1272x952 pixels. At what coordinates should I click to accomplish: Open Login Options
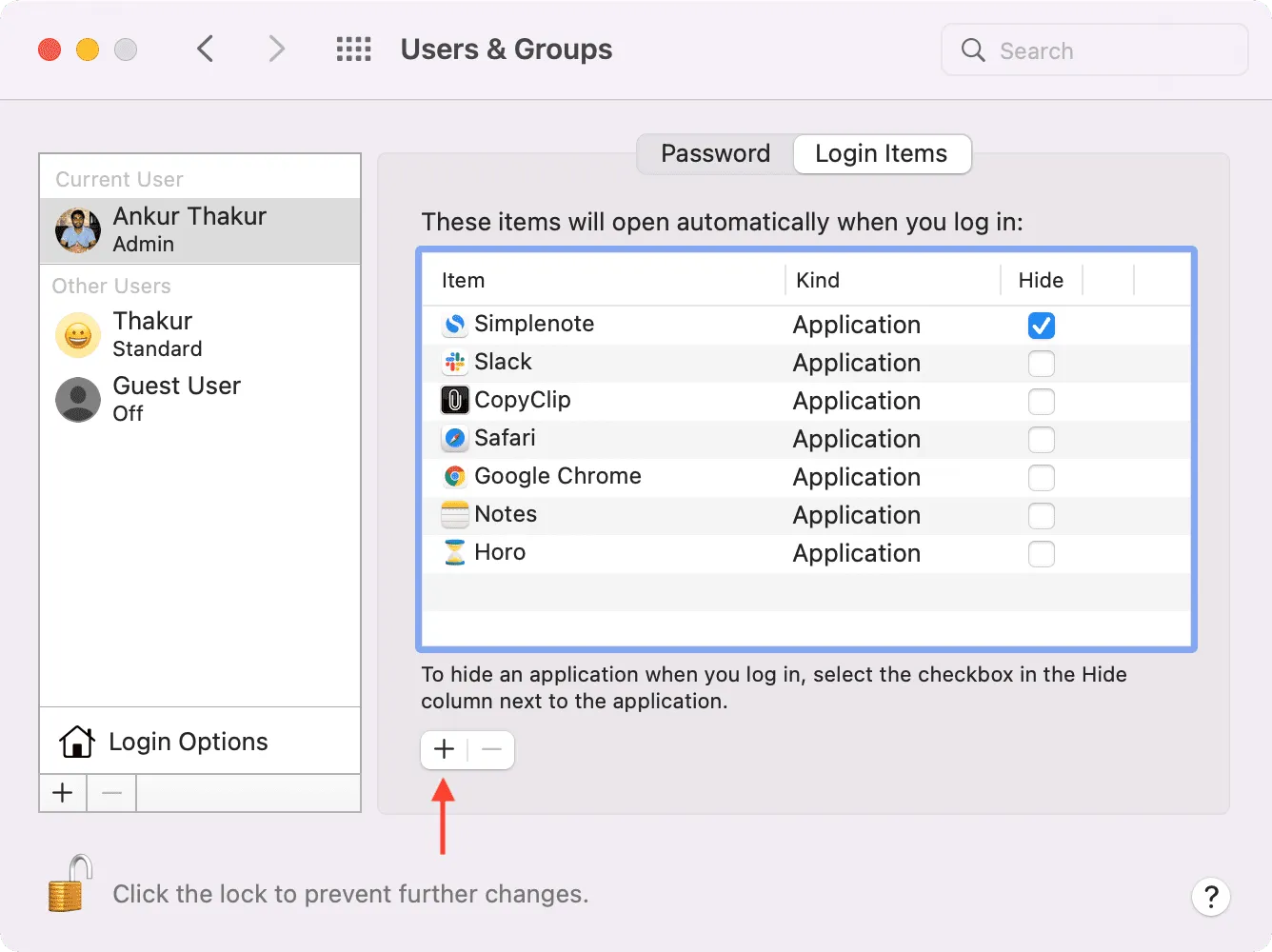tap(200, 742)
